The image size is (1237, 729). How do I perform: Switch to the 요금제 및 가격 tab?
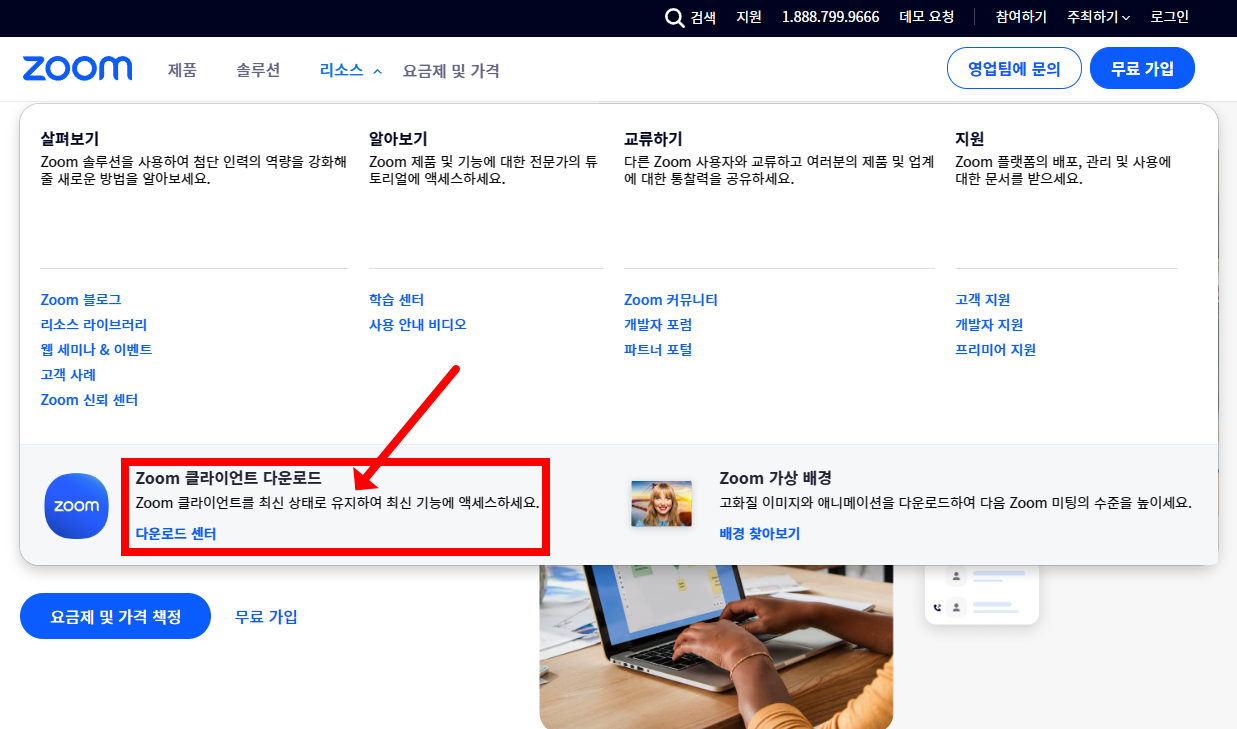[x=451, y=71]
